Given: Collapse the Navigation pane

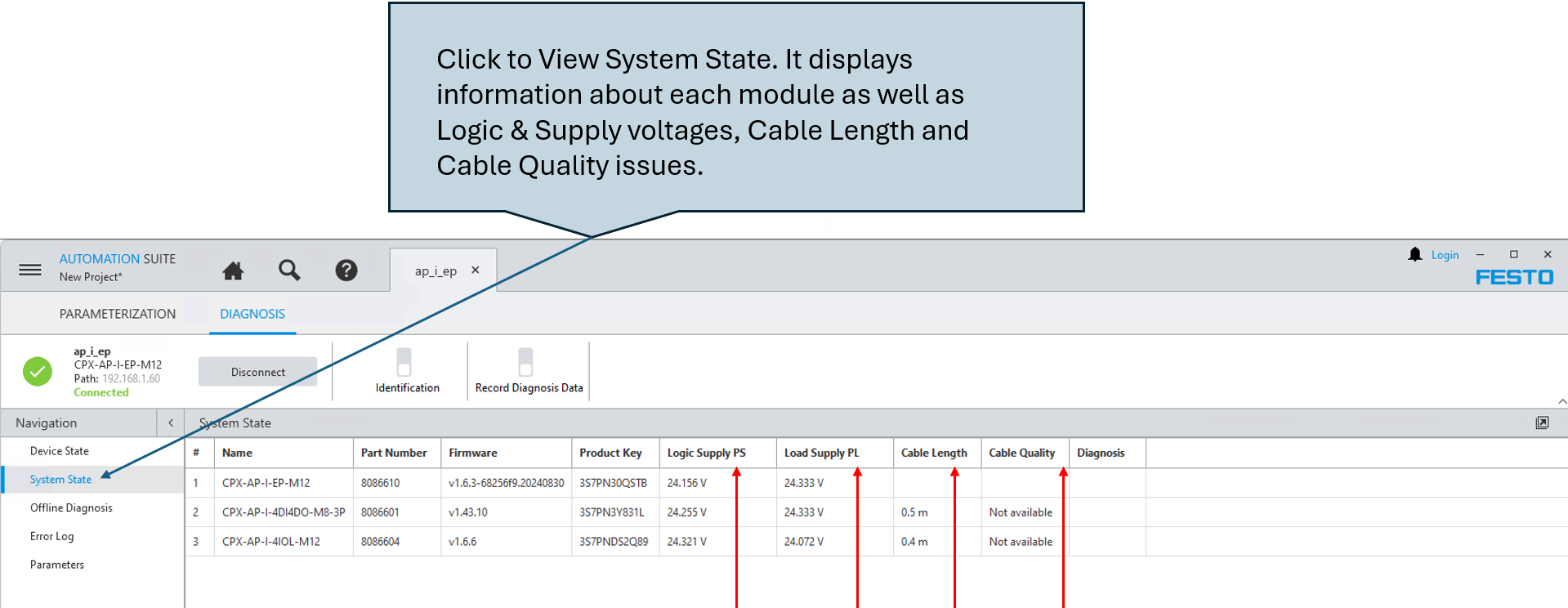Looking at the screenshot, I should coord(171,422).
